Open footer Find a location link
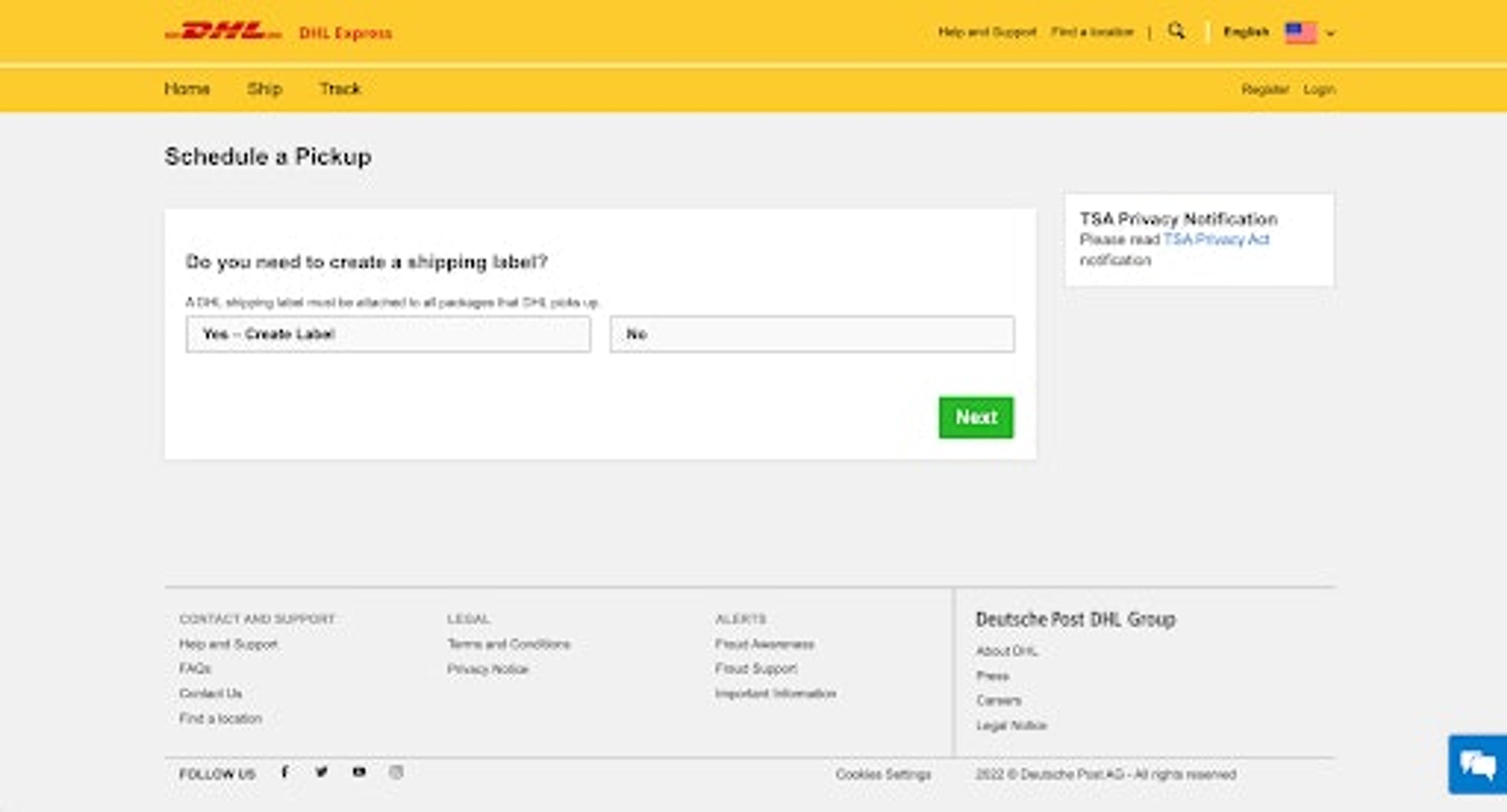The image size is (1507, 812). pos(221,718)
